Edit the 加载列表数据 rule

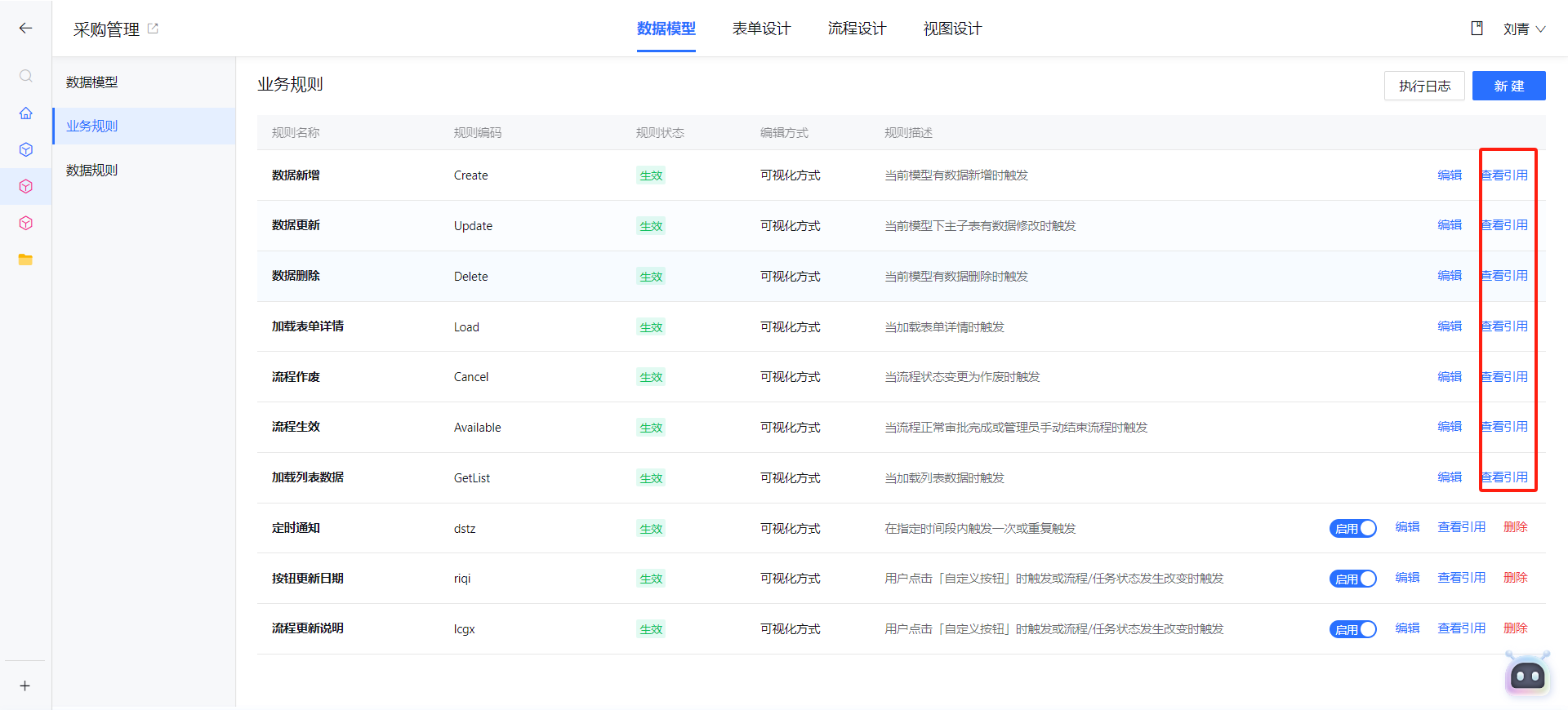[x=1450, y=477]
